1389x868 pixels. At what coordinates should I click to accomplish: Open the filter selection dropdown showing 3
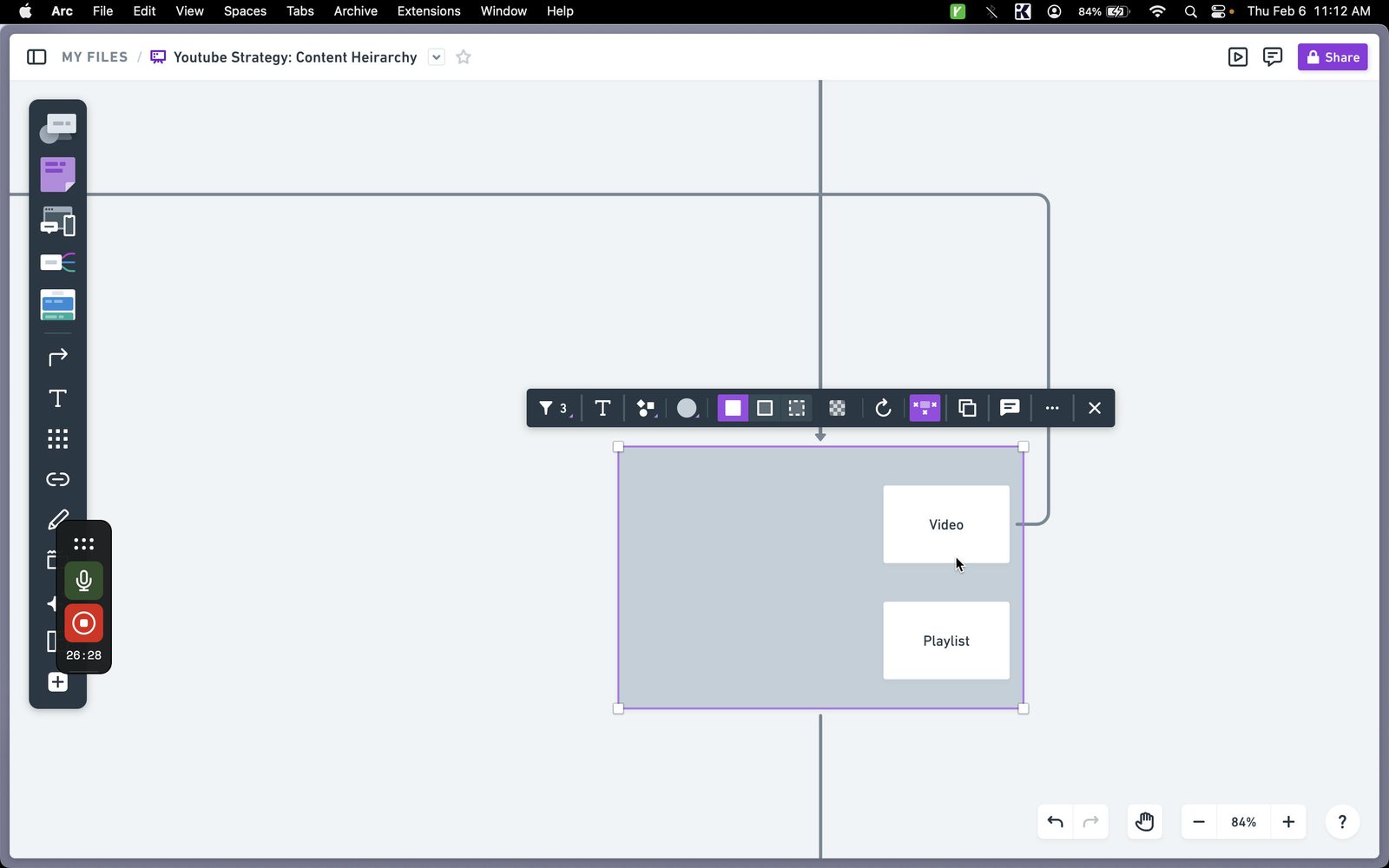(554, 408)
